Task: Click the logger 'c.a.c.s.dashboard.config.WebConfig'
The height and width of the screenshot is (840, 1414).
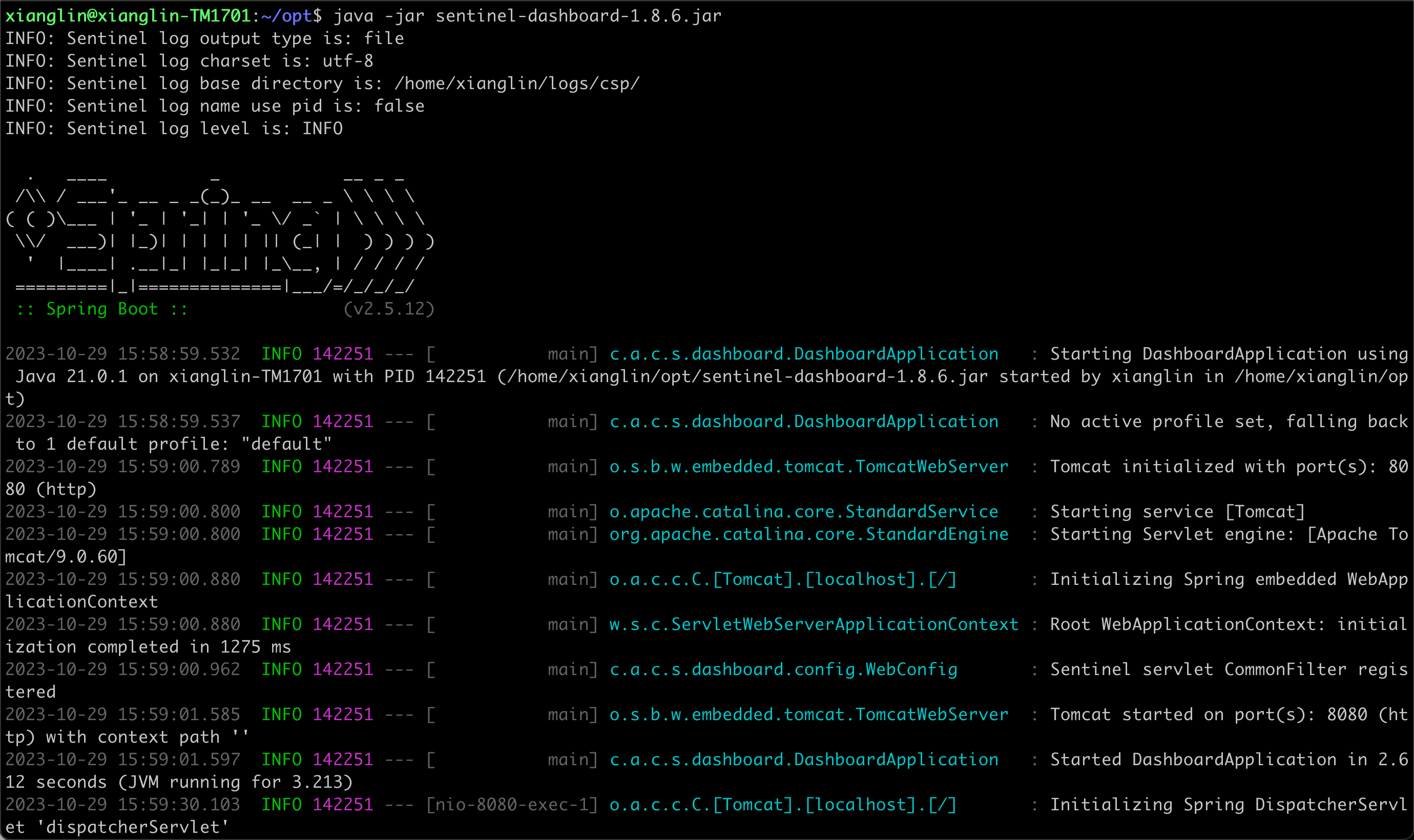Action: coord(783,670)
